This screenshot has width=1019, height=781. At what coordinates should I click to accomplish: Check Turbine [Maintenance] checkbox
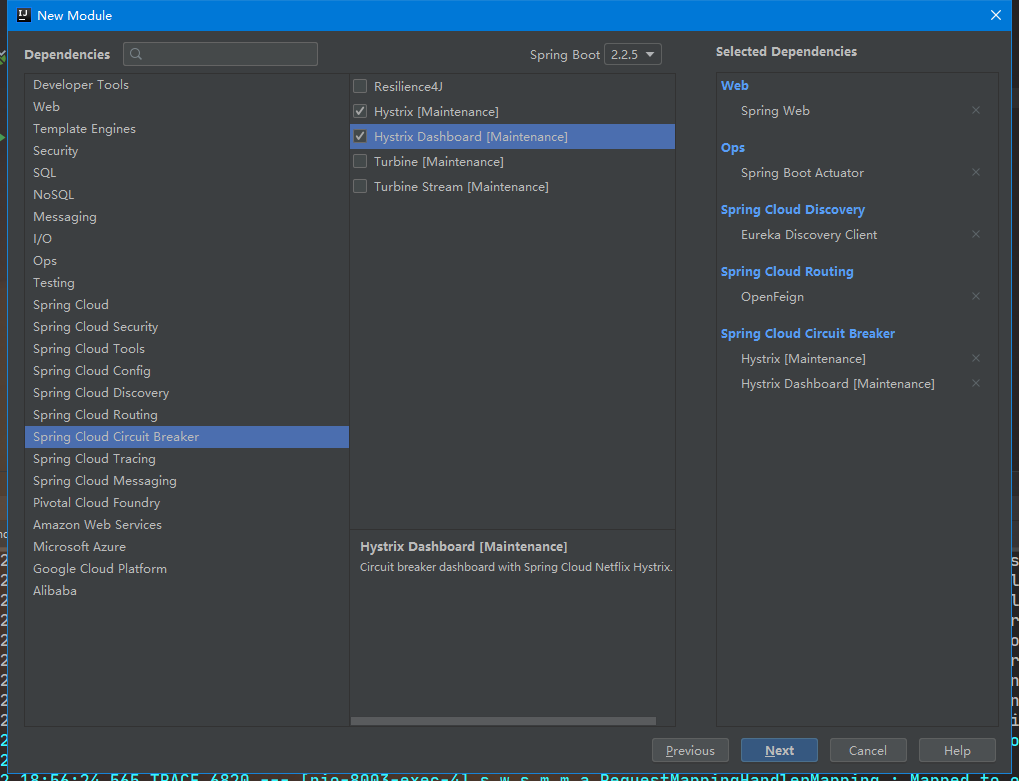pyautogui.click(x=360, y=161)
